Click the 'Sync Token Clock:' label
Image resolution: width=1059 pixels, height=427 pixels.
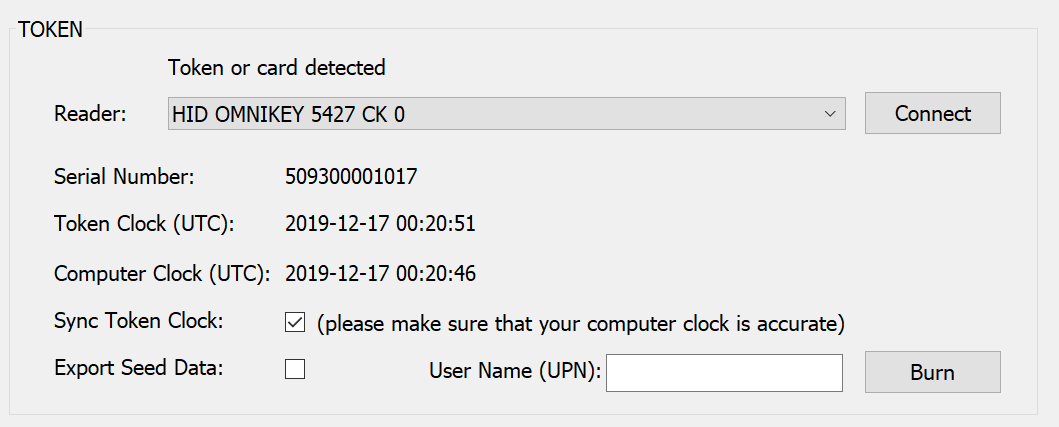coord(139,321)
